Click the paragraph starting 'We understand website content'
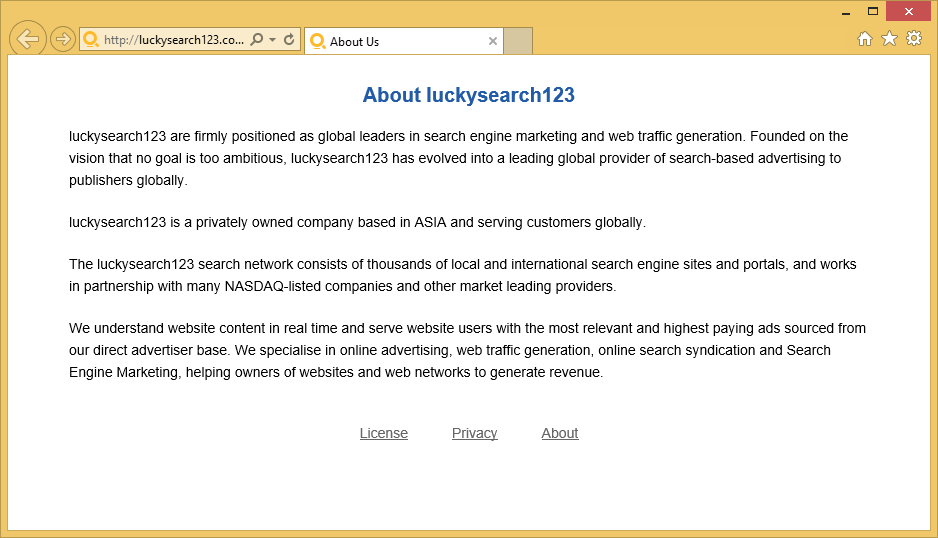 (x=467, y=350)
